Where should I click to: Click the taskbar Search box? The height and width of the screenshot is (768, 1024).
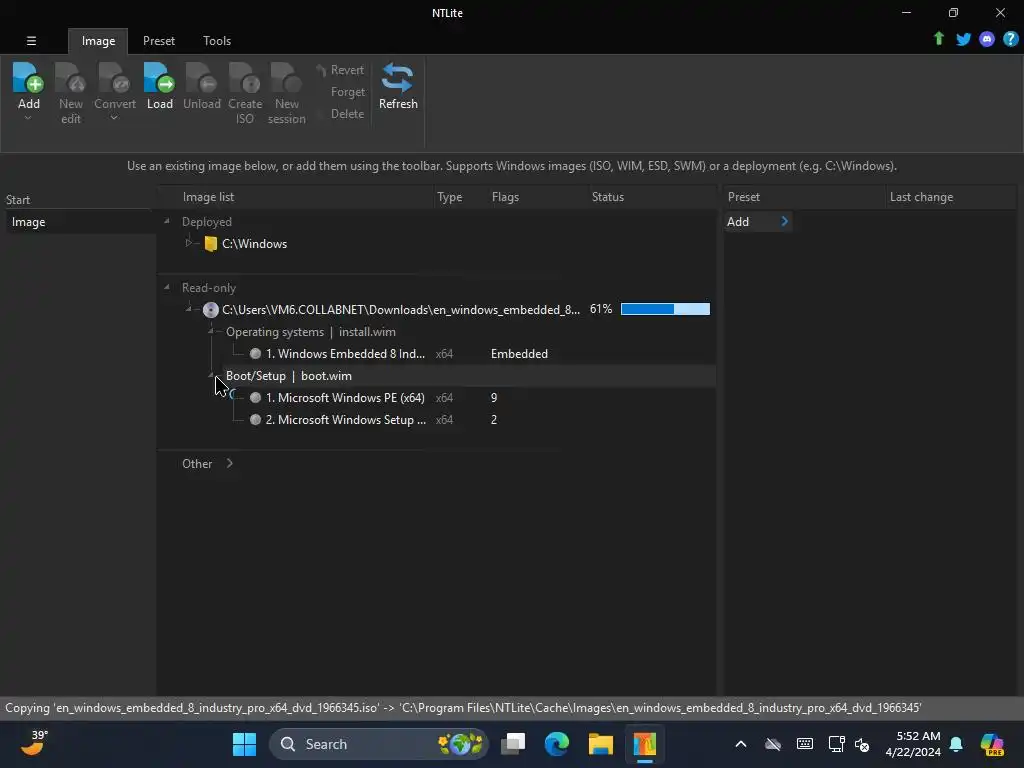tap(379, 744)
